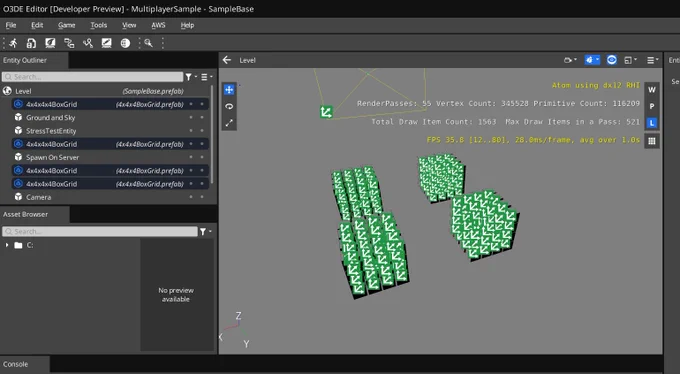Viewport: 680px width, 374px height.
Task: Click the Entity Outliner search field
Action: point(92,77)
